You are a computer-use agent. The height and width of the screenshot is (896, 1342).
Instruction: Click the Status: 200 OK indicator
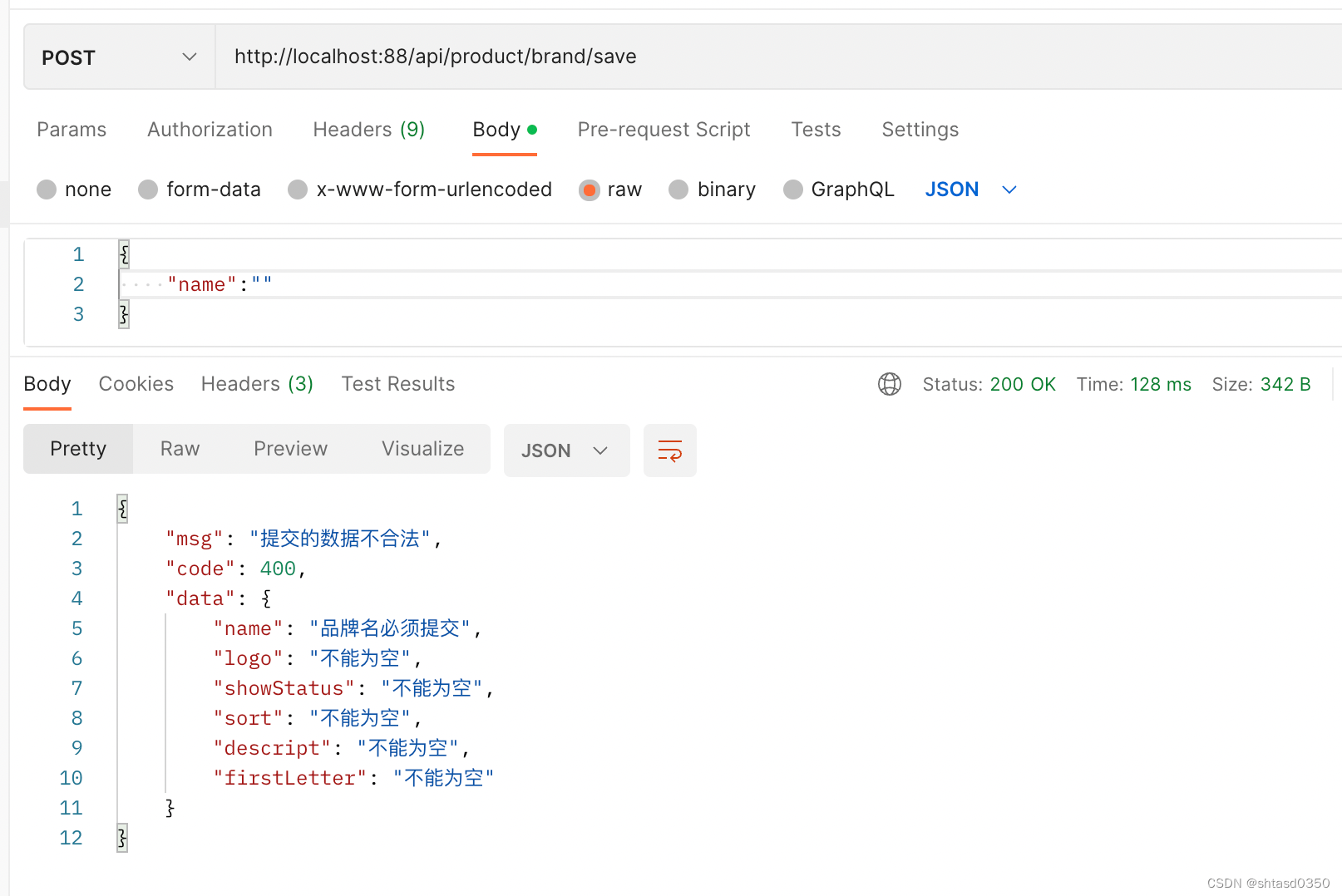tap(989, 384)
